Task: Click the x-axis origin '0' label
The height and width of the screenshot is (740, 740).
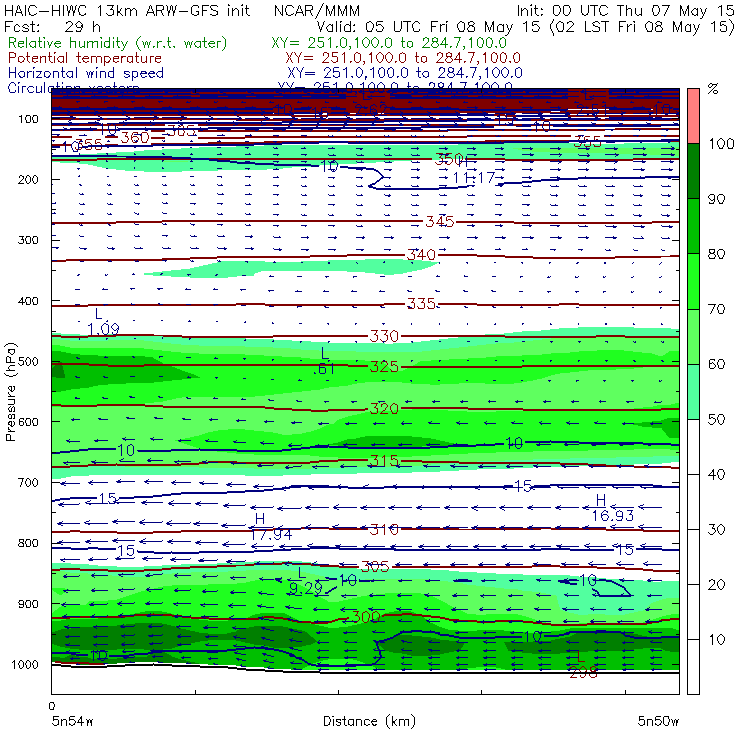Action: 52,706
